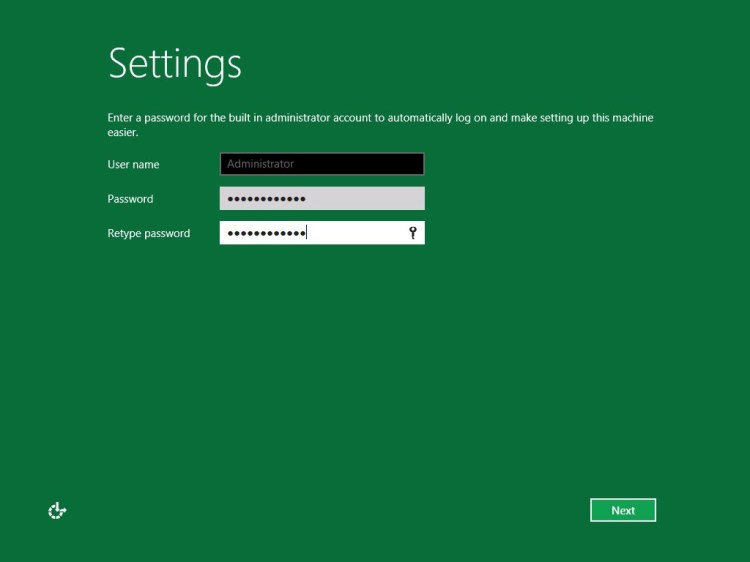The height and width of the screenshot is (562, 750).
Task: Click the "Password" label text
Action: coord(130,199)
